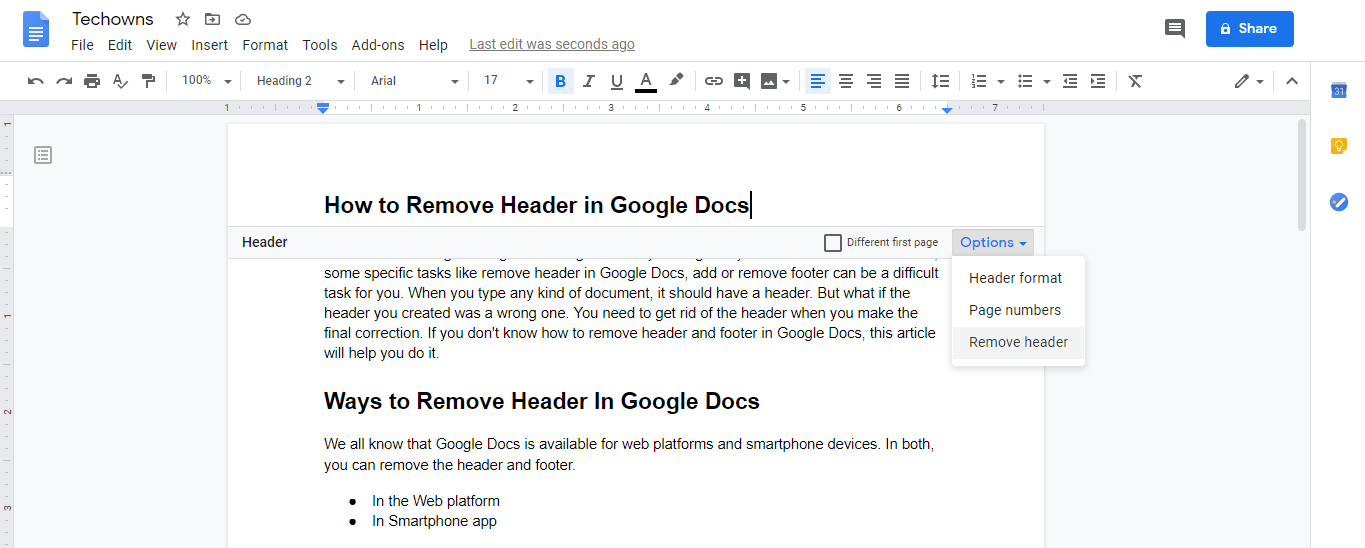Open Google Keep side panel
Viewport: 1365px width, 548px height.
coord(1339,146)
